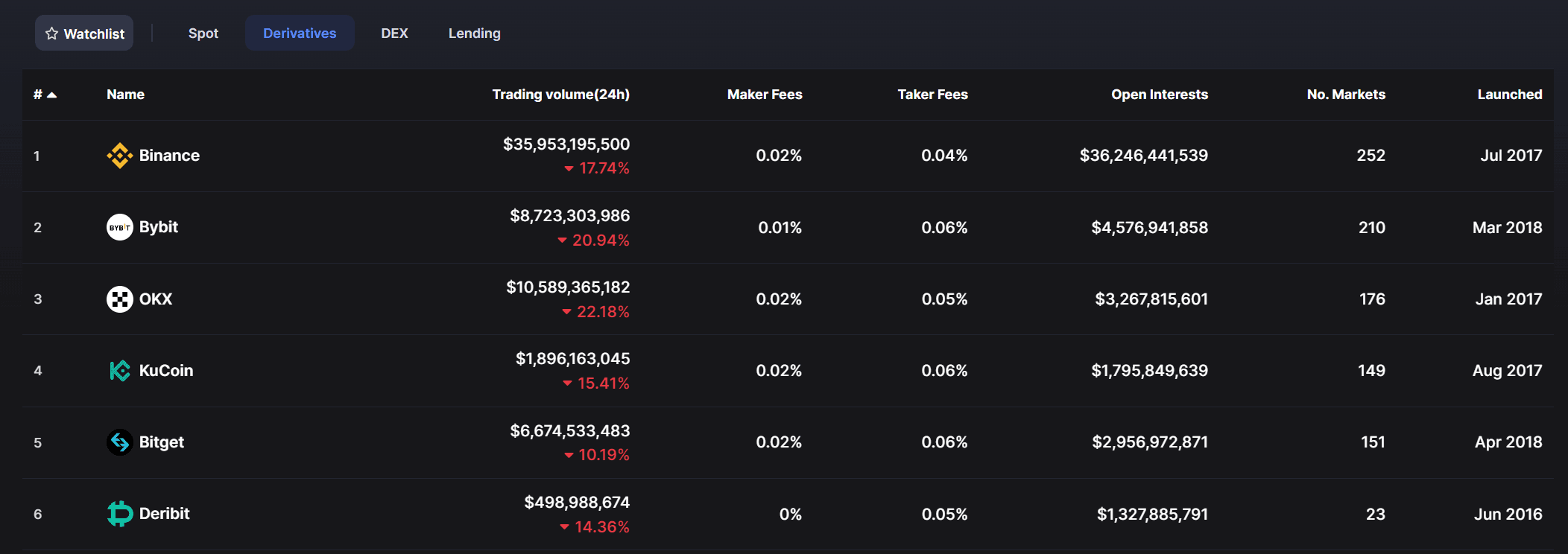Open the Binance exchange link
The width and height of the screenshot is (1568, 554).
[x=169, y=156]
